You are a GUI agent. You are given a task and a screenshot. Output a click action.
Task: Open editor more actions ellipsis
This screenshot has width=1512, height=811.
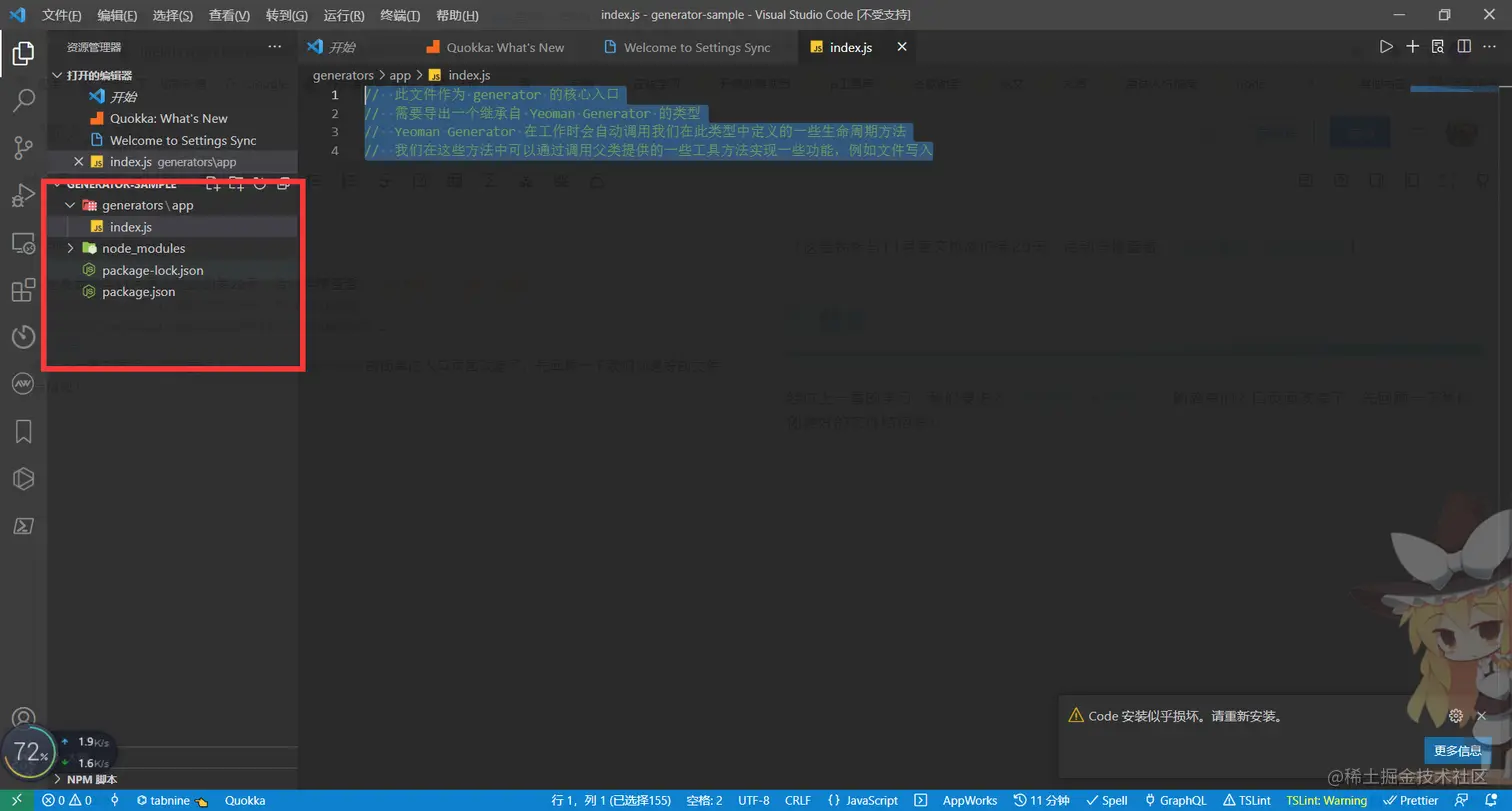click(x=1490, y=47)
